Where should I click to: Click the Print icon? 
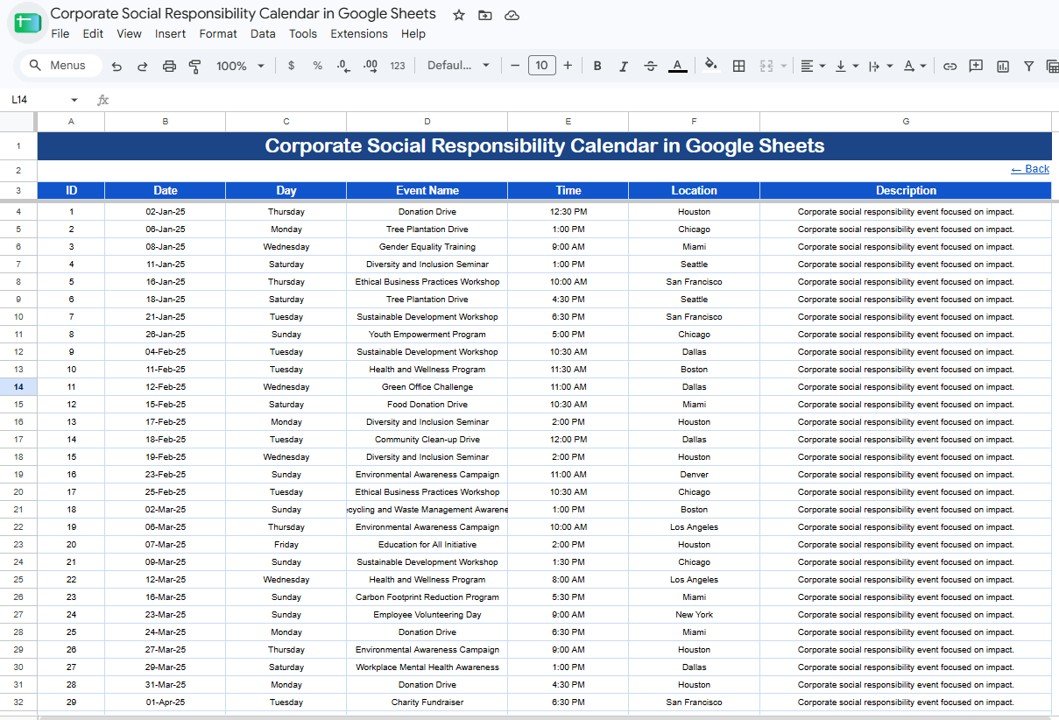pos(169,66)
